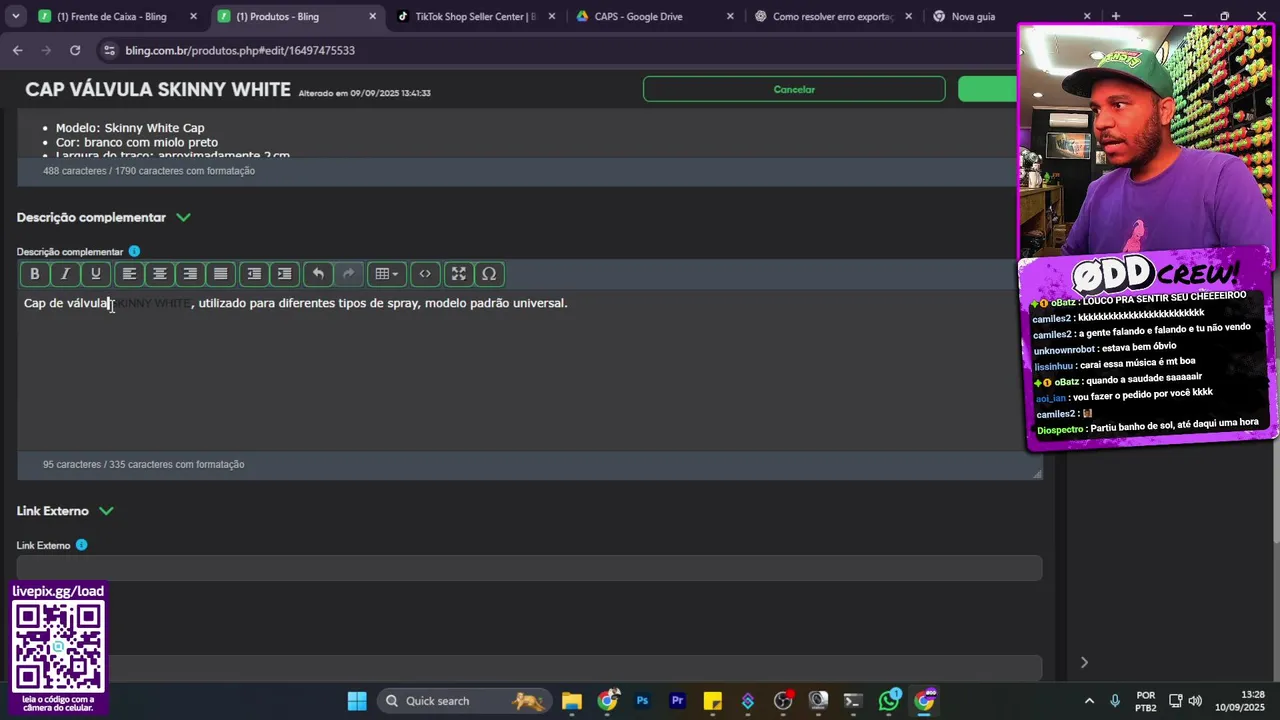Viewport: 1280px width, 720px height.
Task: Increase indent in editor toolbar
Action: tap(285, 274)
